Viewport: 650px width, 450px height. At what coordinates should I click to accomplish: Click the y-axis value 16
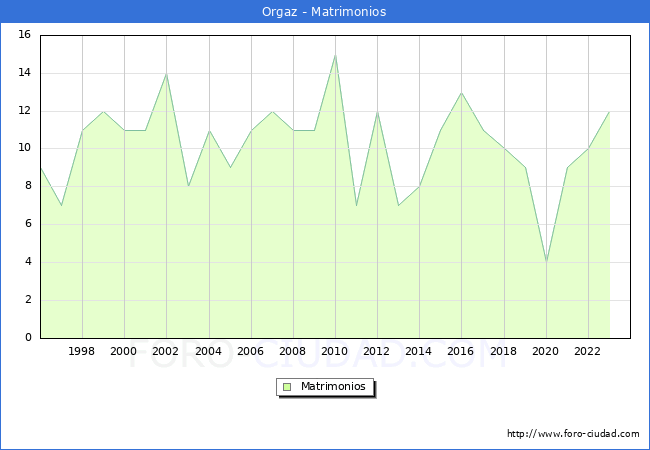(24, 34)
